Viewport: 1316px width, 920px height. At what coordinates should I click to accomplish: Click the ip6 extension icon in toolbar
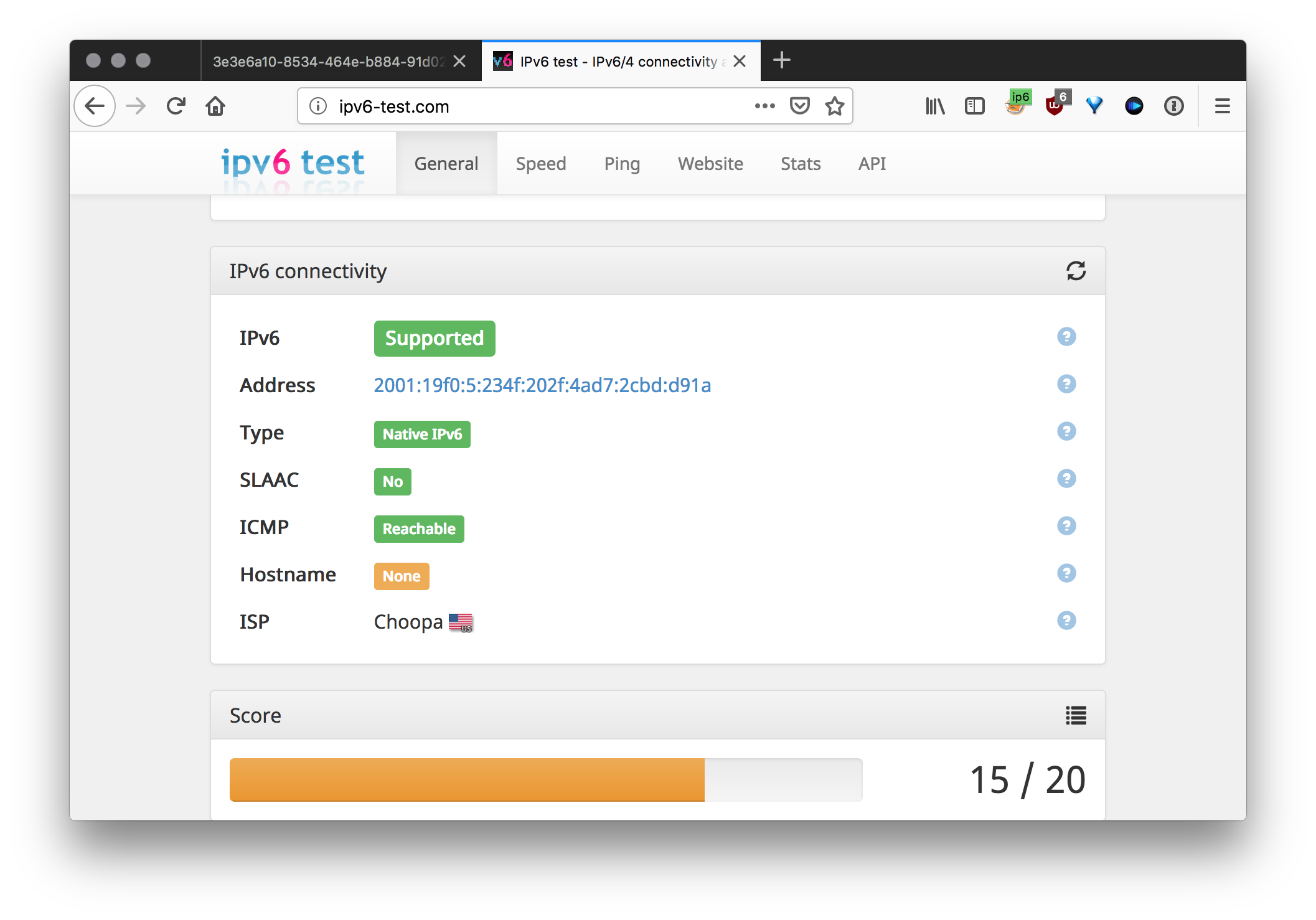pyautogui.click(x=1016, y=105)
